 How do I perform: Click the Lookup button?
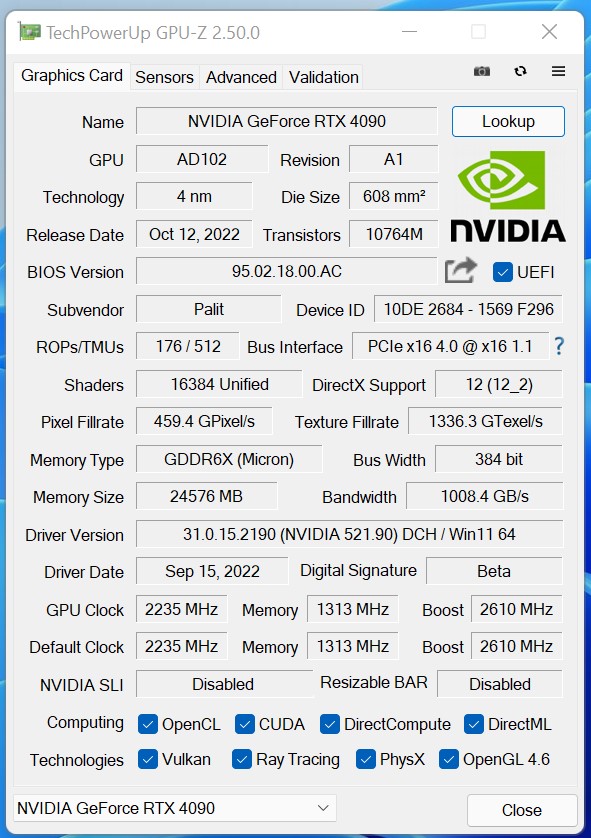(x=508, y=121)
